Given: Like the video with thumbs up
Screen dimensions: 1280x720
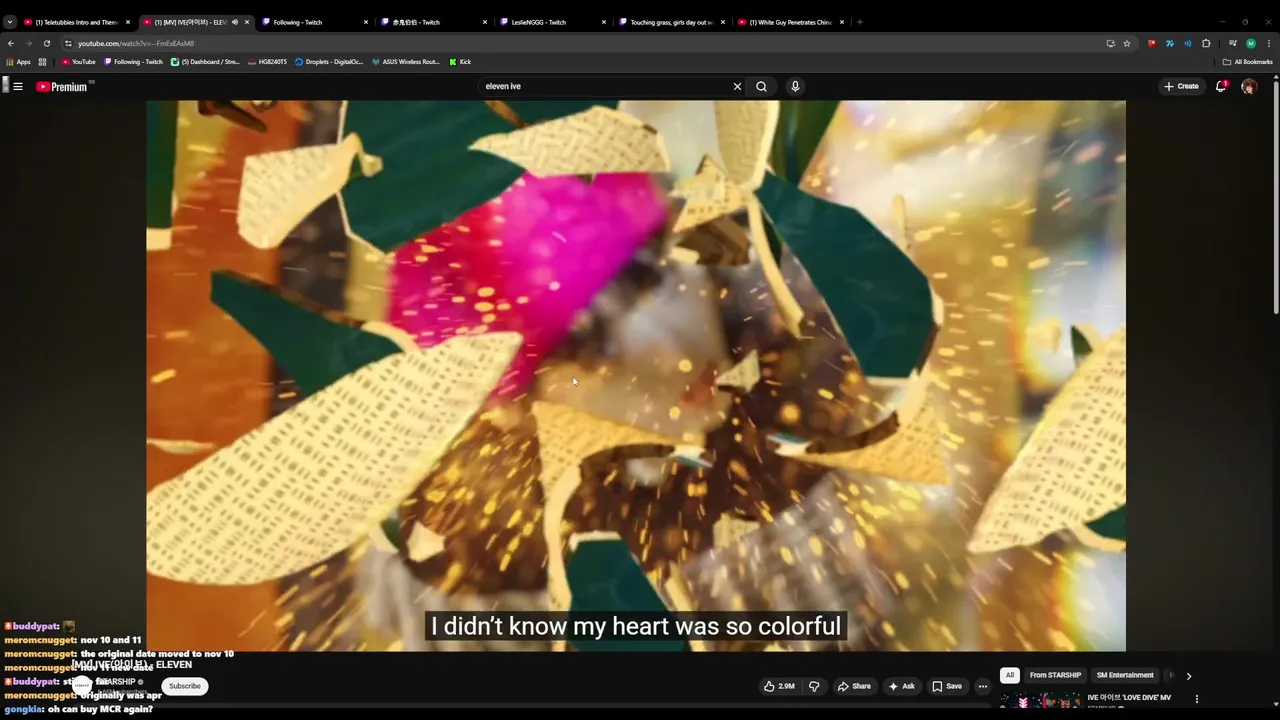Looking at the screenshot, I should (x=780, y=686).
